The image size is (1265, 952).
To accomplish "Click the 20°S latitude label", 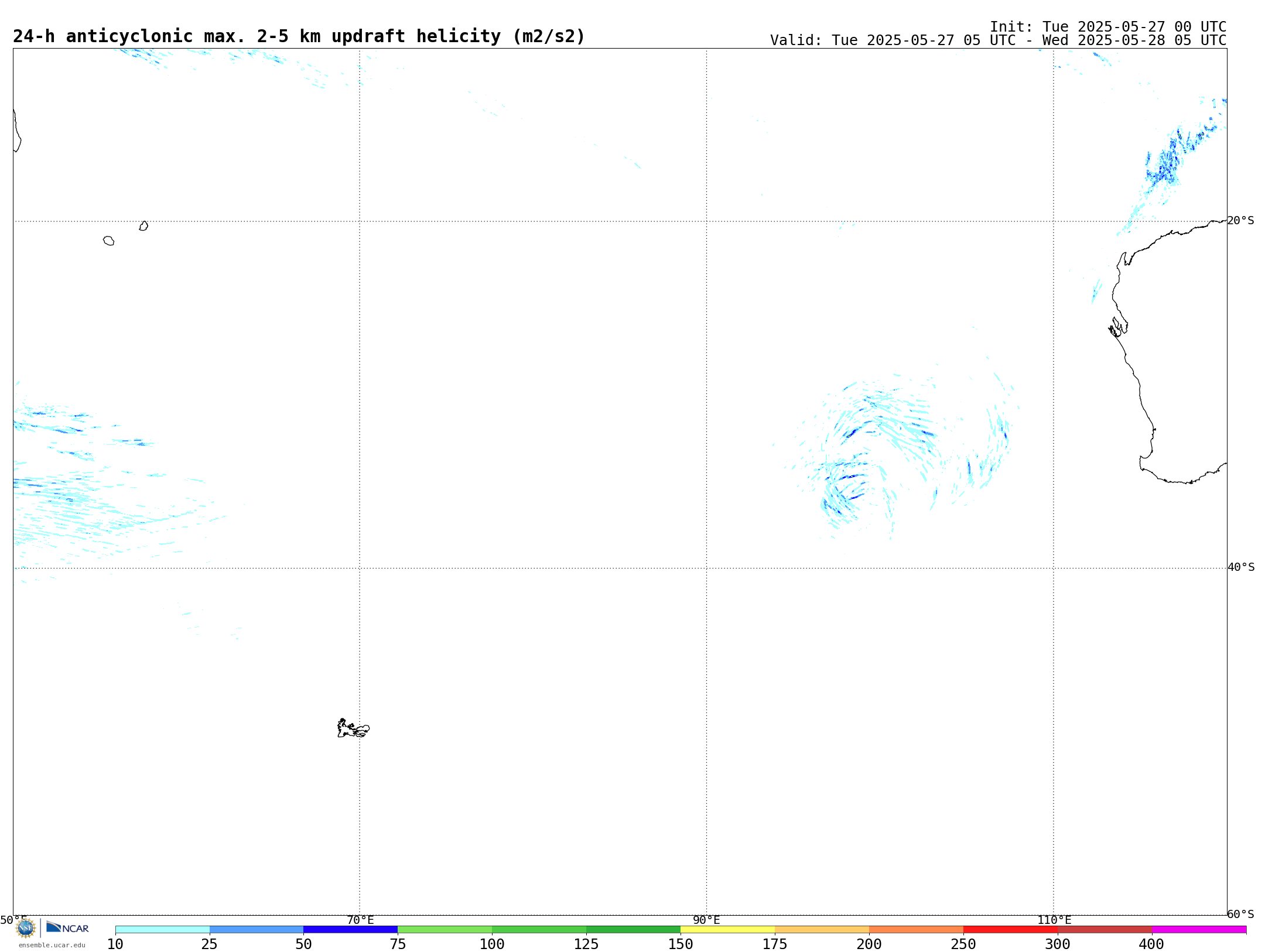I will (1241, 221).
